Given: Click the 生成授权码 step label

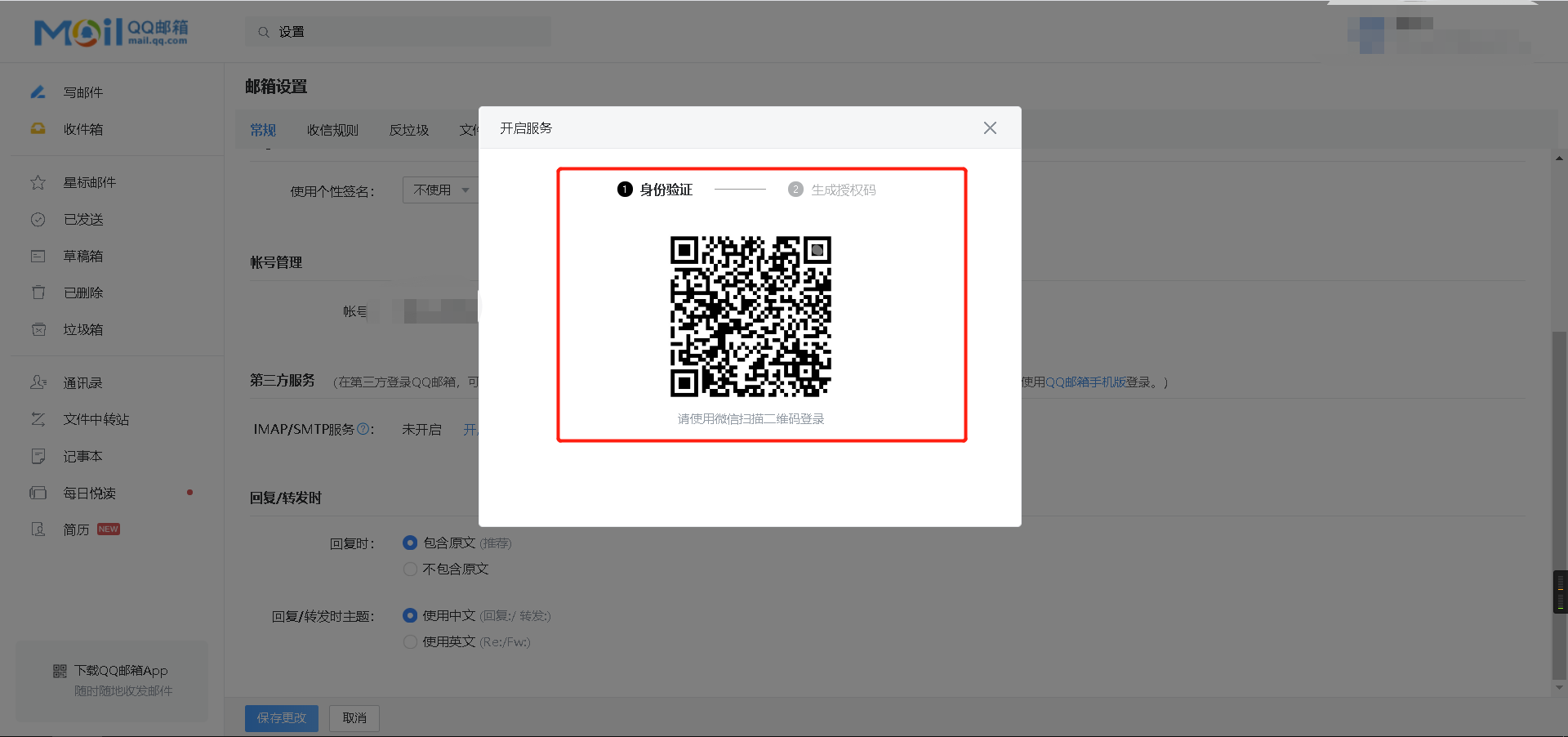Looking at the screenshot, I should pos(843,190).
